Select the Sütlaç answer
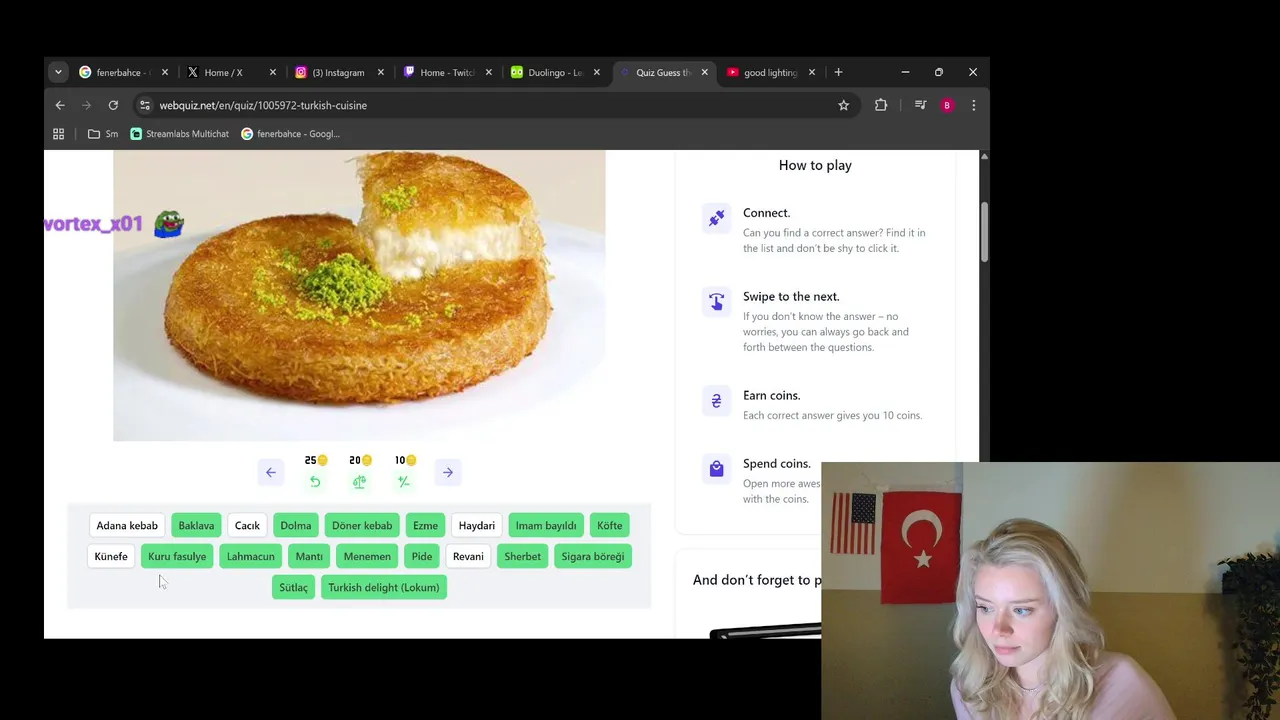Image resolution: width=1280 pixels, height=720 pixels. pyautogui.click(x=293, y=587)
